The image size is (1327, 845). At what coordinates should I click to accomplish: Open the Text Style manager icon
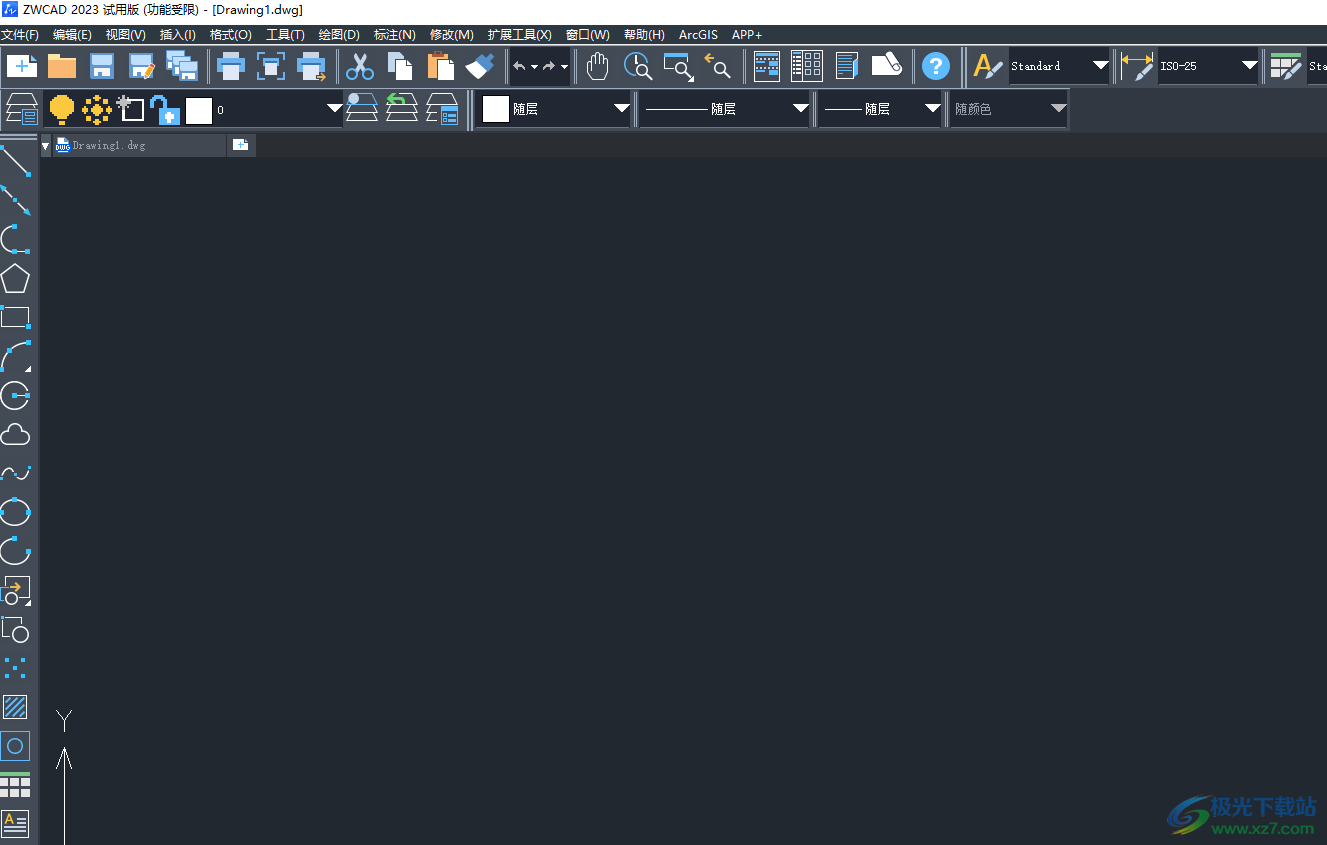tap(988, 66)
